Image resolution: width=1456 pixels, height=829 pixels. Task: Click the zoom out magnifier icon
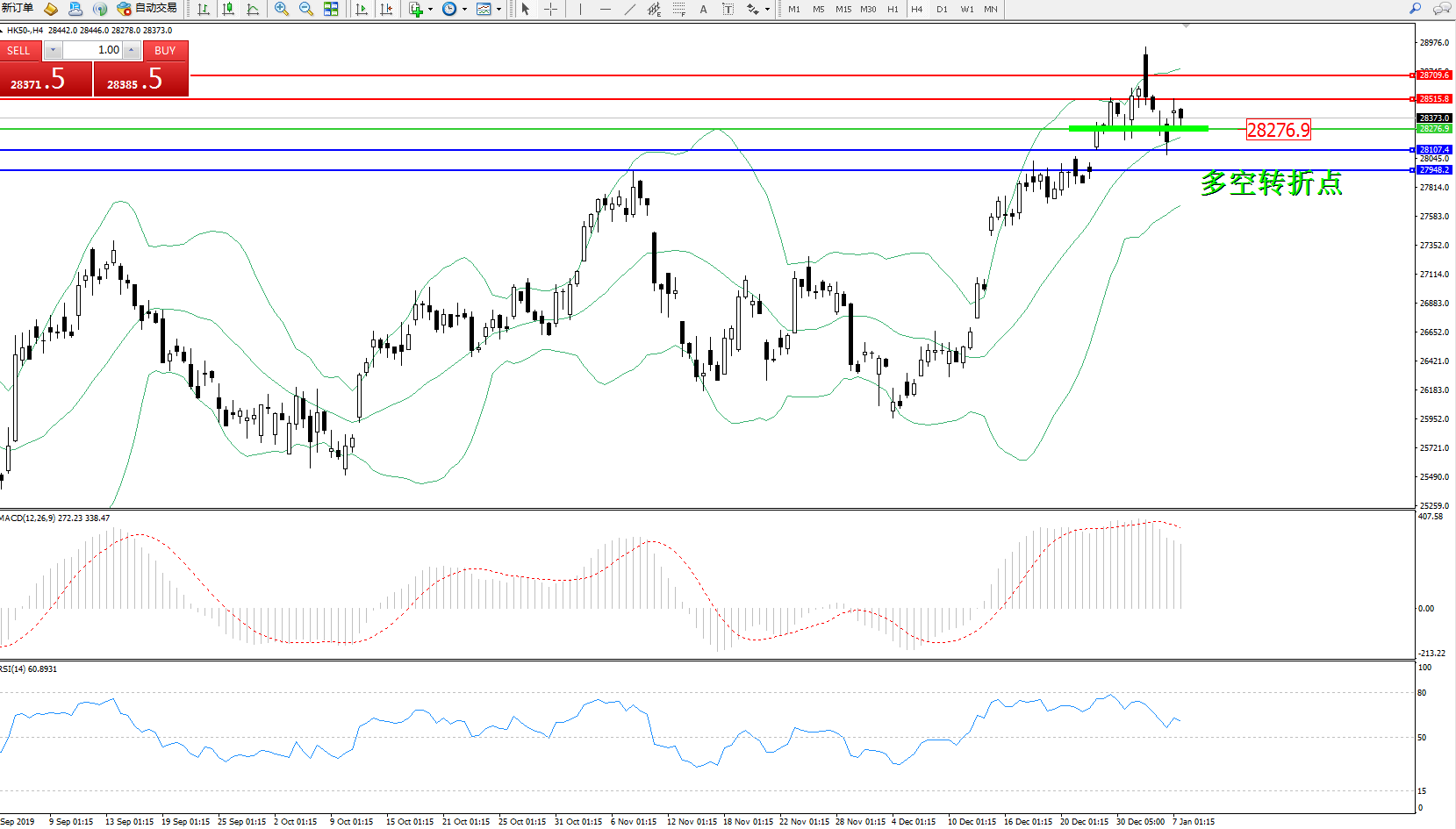tap(305, 9)
